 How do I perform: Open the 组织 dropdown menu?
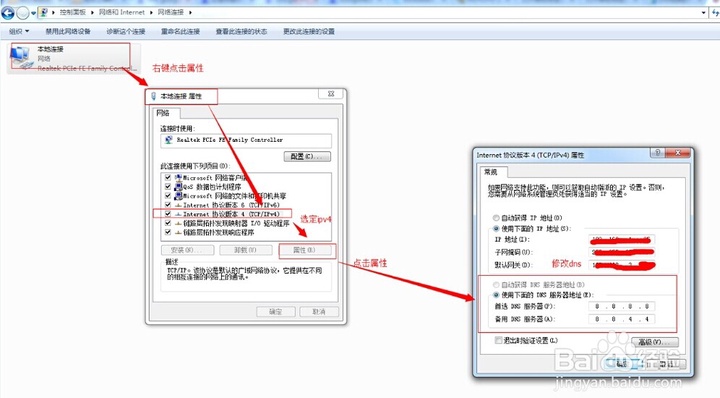(x=19, y=31)
